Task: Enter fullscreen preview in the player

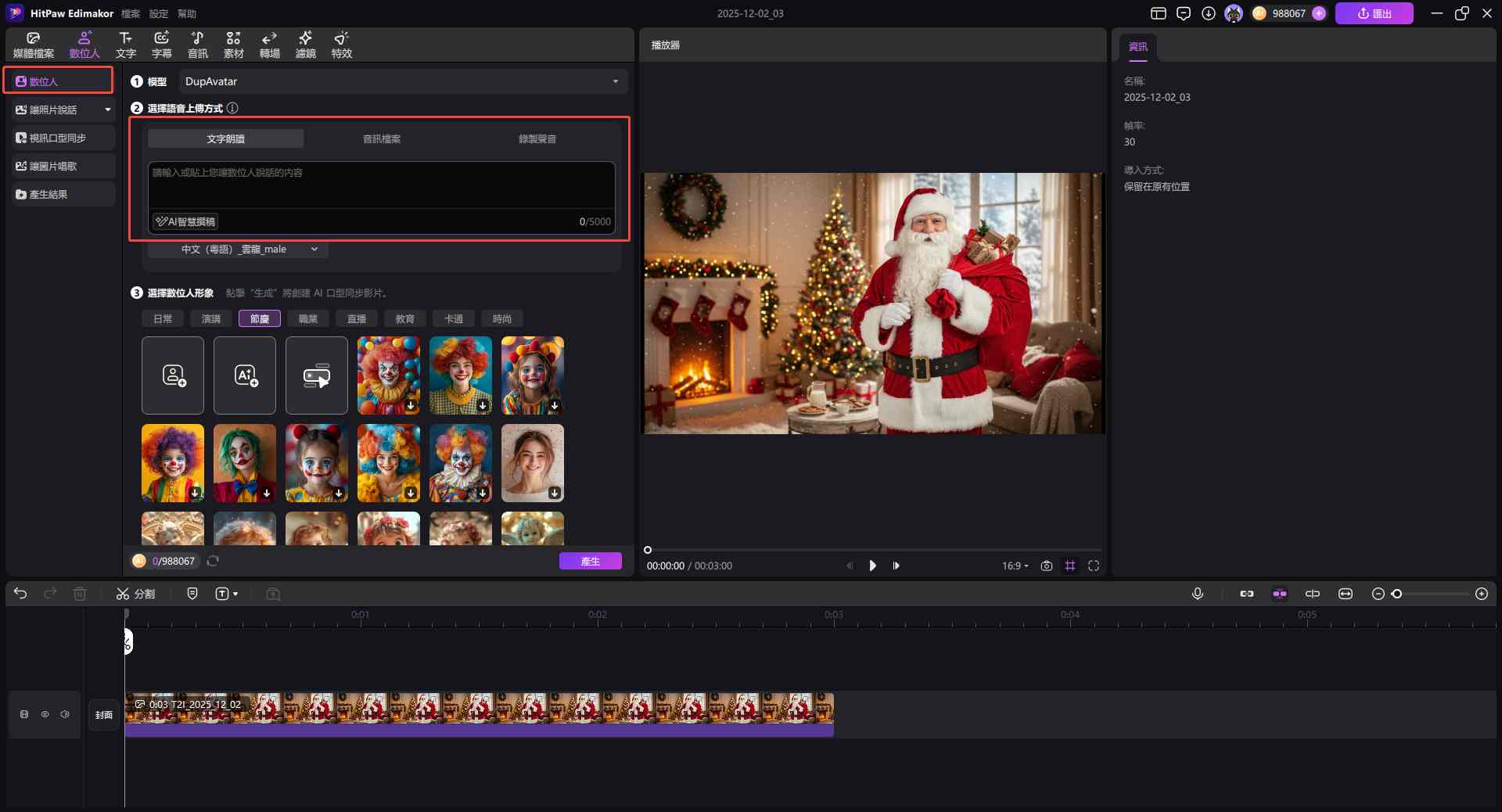Action: pos(1094,566)
